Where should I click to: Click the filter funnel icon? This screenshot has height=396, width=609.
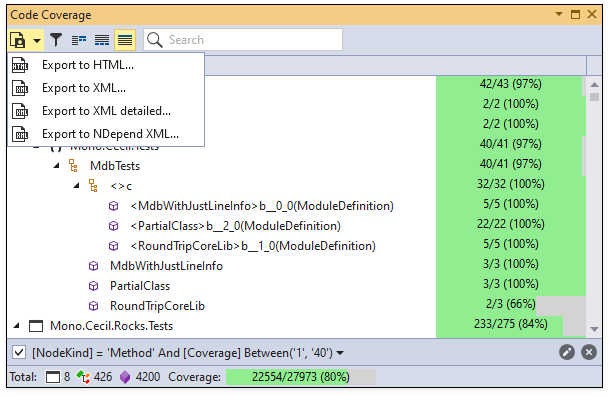click(x=56, y=40)
